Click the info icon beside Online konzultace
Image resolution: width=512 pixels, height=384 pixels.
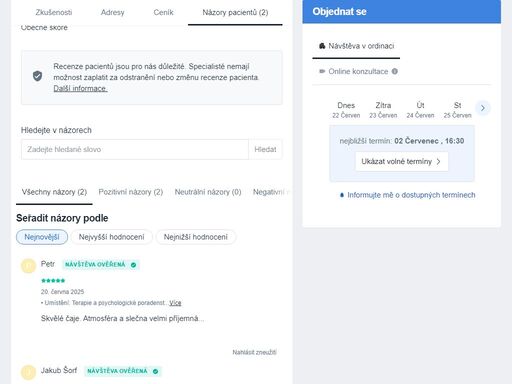click(x=395, y=71)
